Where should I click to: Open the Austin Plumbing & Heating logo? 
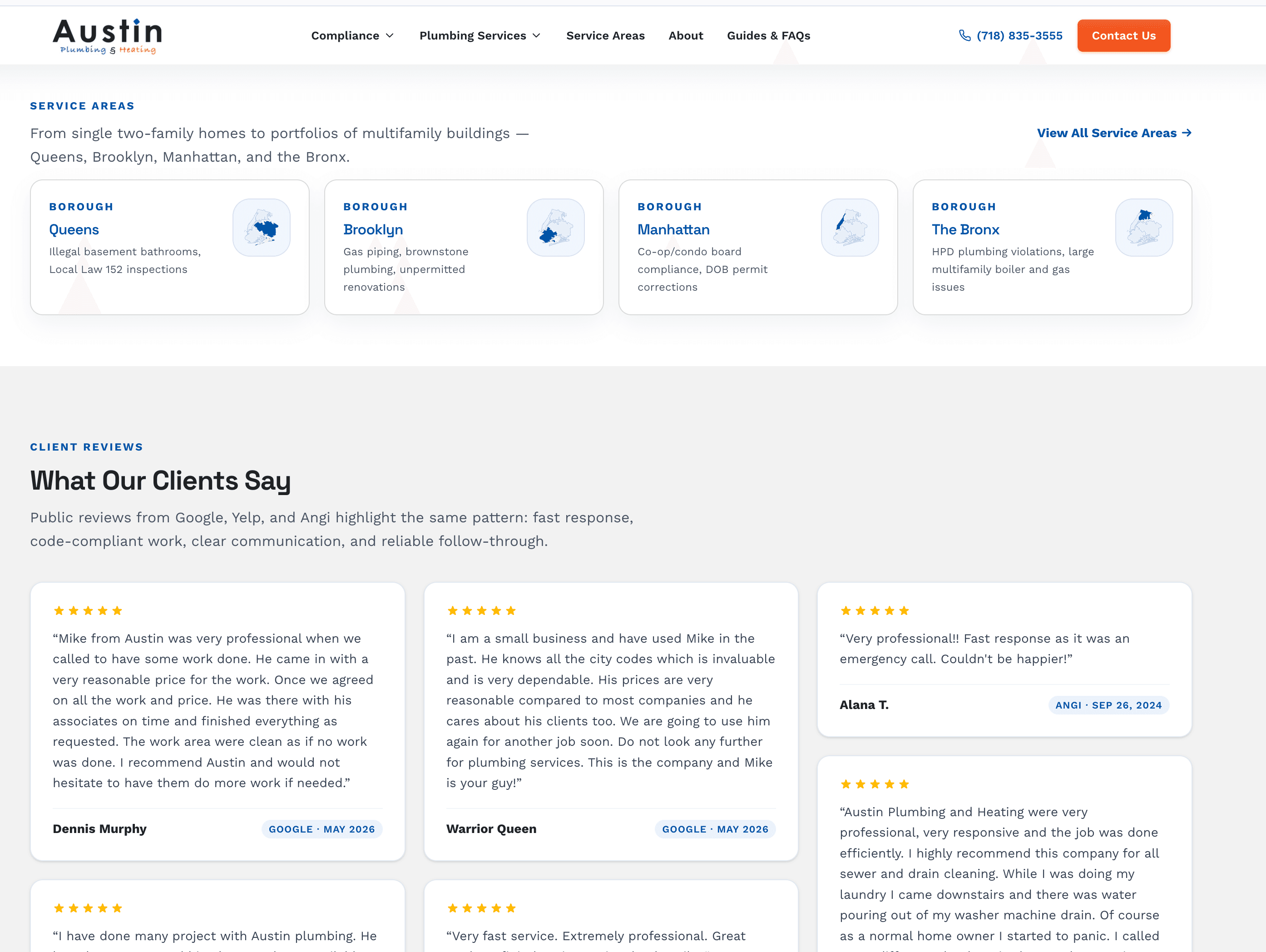point(107,36)
